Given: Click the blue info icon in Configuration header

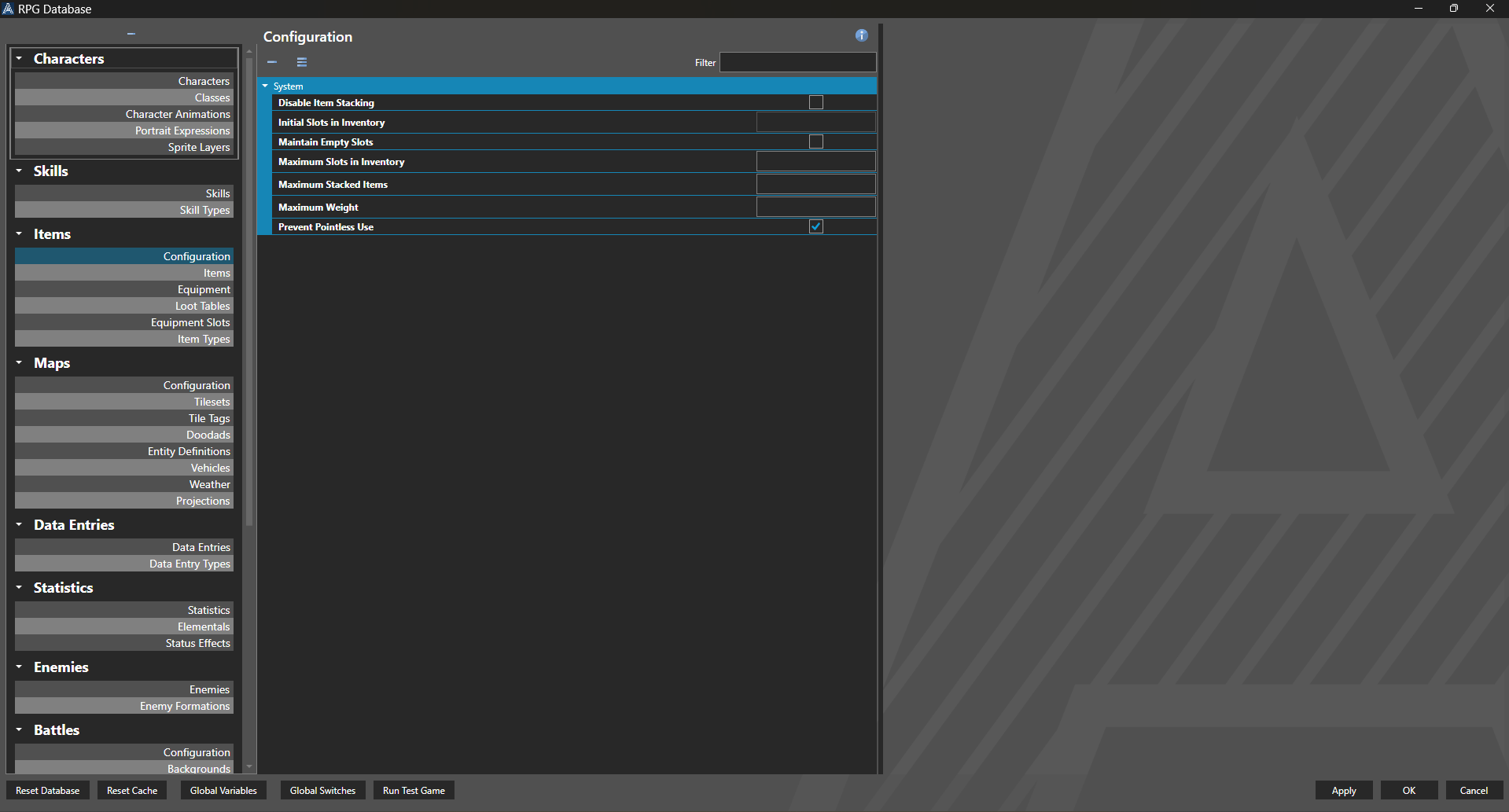Looking at the screenshot, I should [x=860, y=35].
